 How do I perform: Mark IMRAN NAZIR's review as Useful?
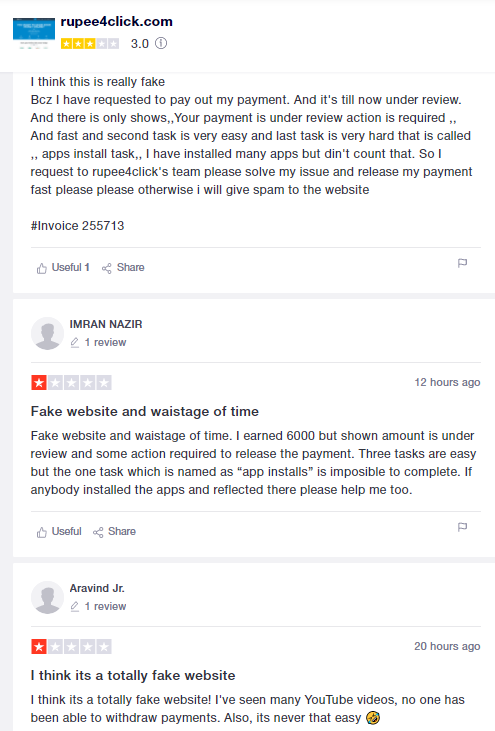pyautogui.click(x=59, y=531)
